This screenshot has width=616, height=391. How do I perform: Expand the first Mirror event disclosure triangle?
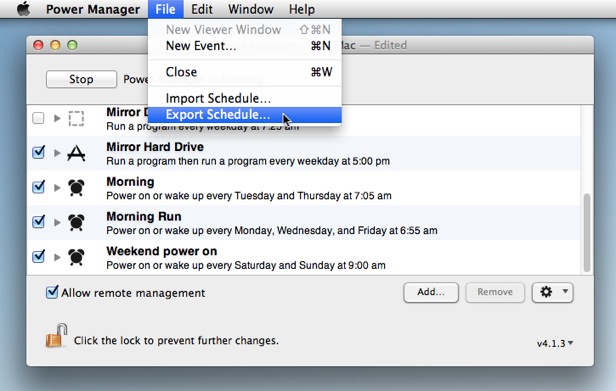pyautogui.click(x=57, y=118)
